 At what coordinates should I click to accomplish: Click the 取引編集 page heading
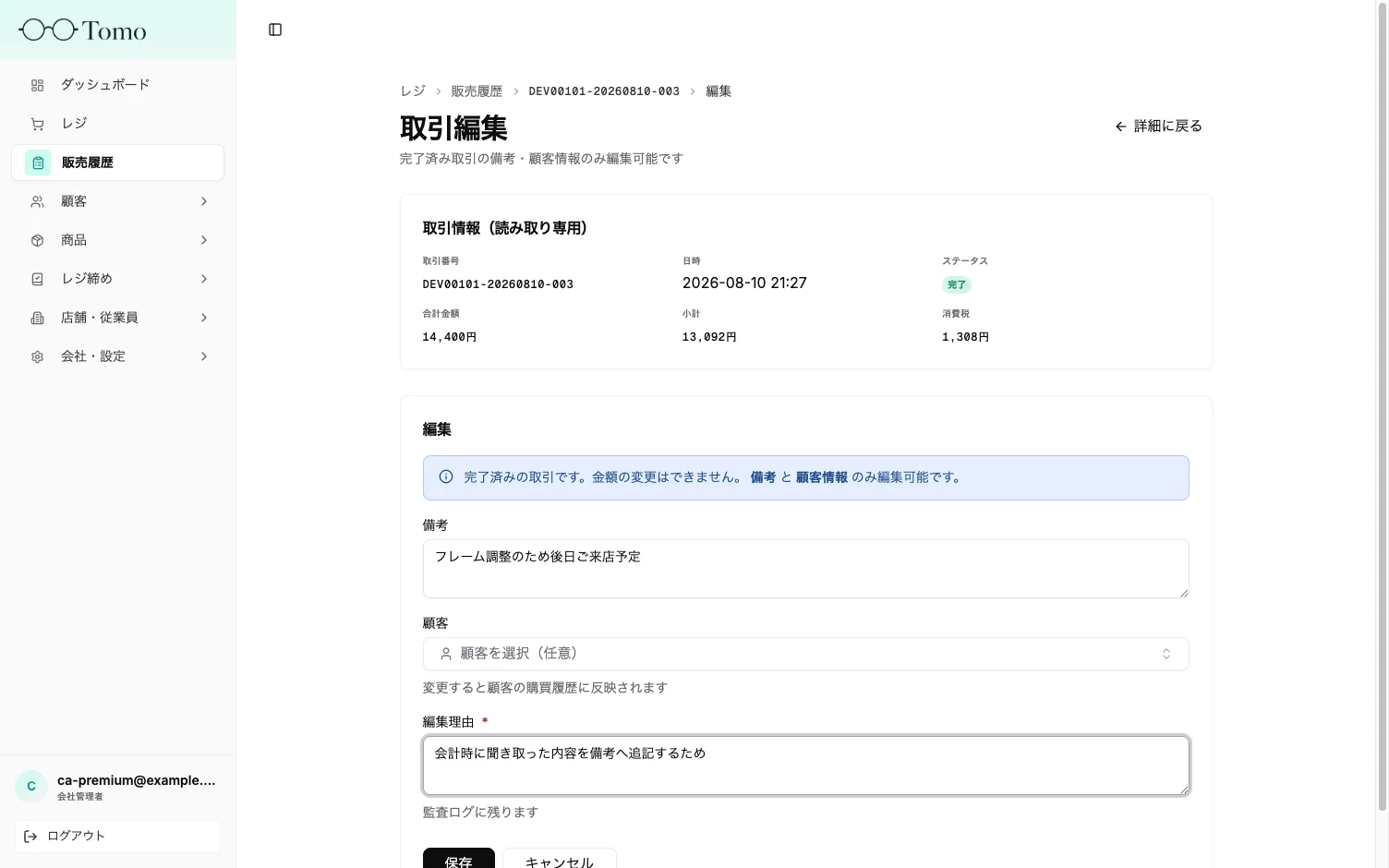coord(453,128)
